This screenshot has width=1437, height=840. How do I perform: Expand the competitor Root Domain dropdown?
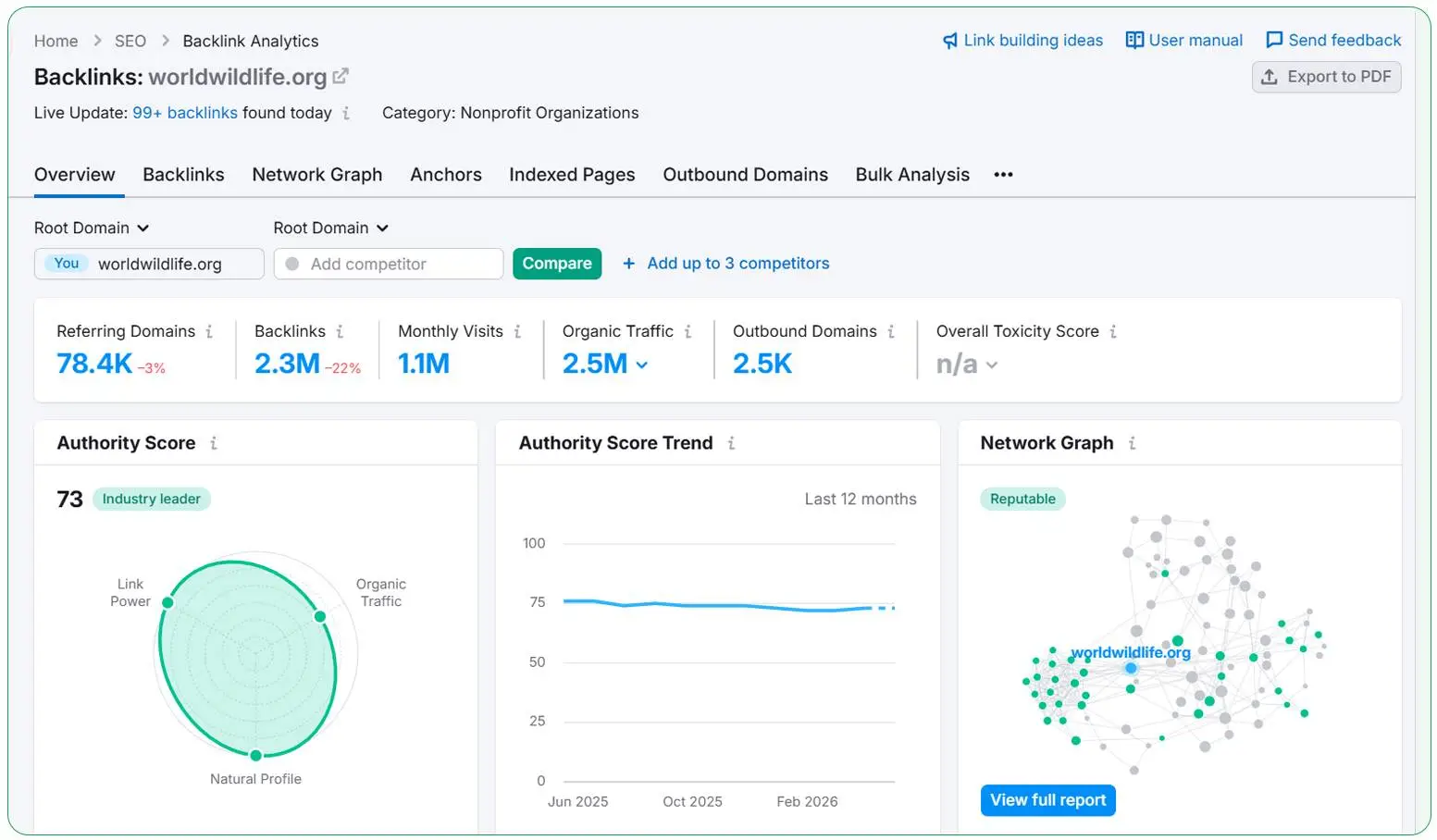pos(330,228)
